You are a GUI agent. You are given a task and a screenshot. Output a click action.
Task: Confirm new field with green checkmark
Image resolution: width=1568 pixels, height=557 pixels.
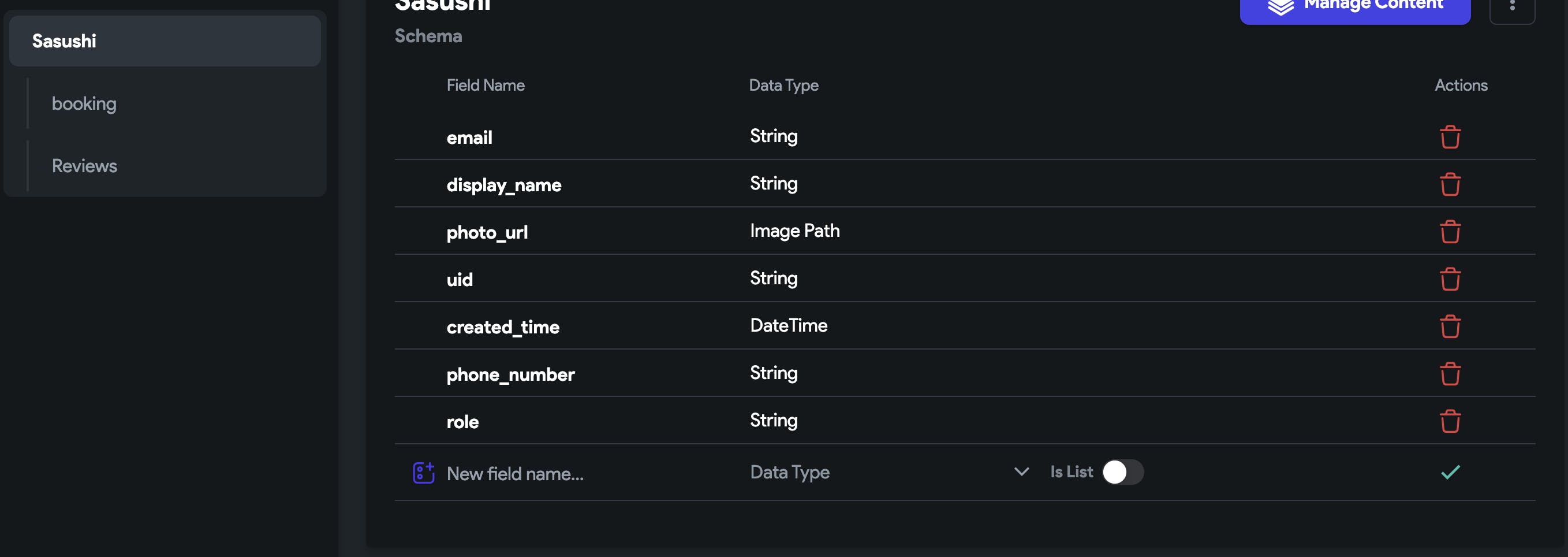point(1450,472)
